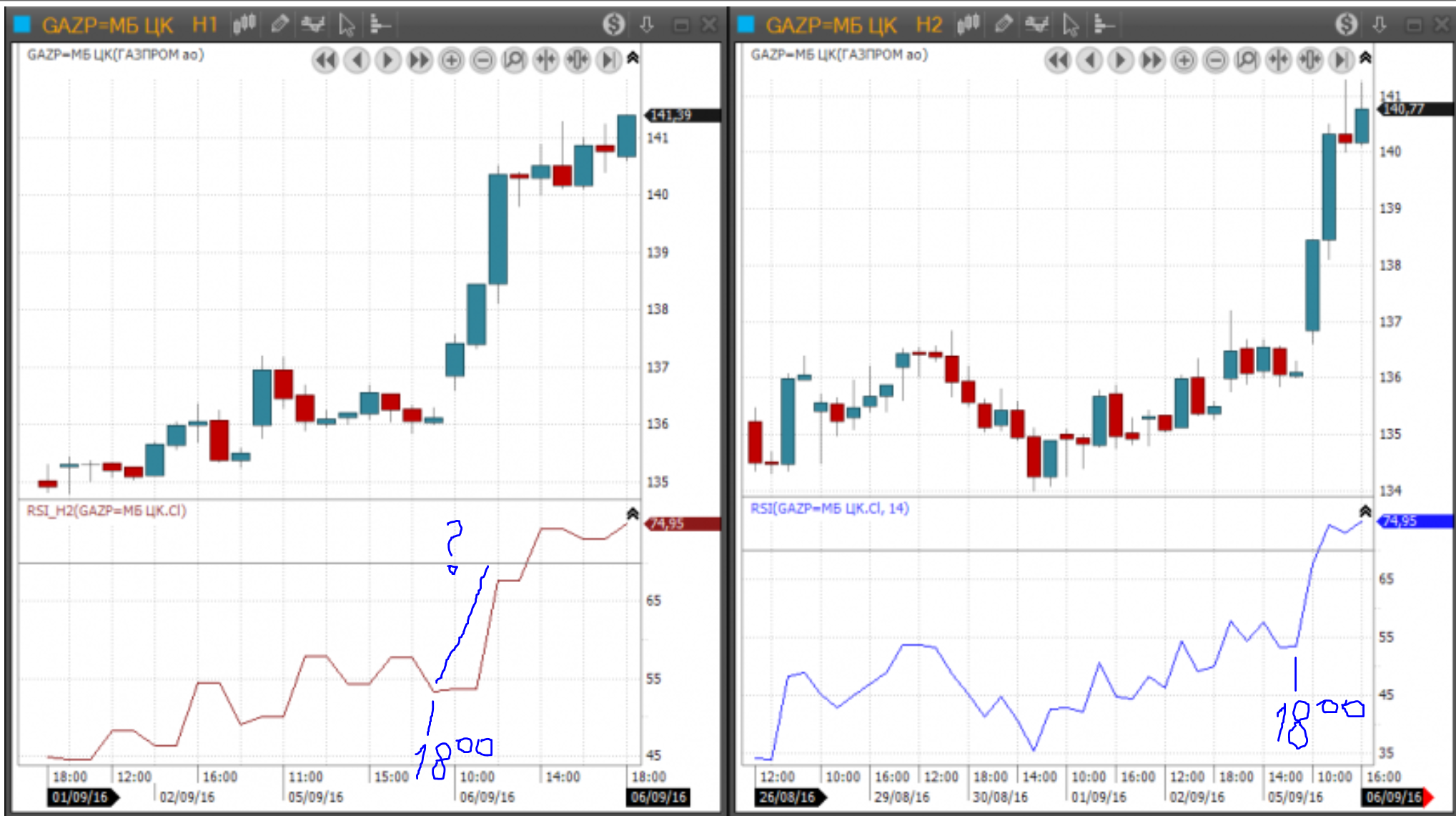Click the cursor pointer tool in H2 header
Image resolution: width=1456 pixels, height=816 pixels.
pyautogui.click(x=1070, y=25)
